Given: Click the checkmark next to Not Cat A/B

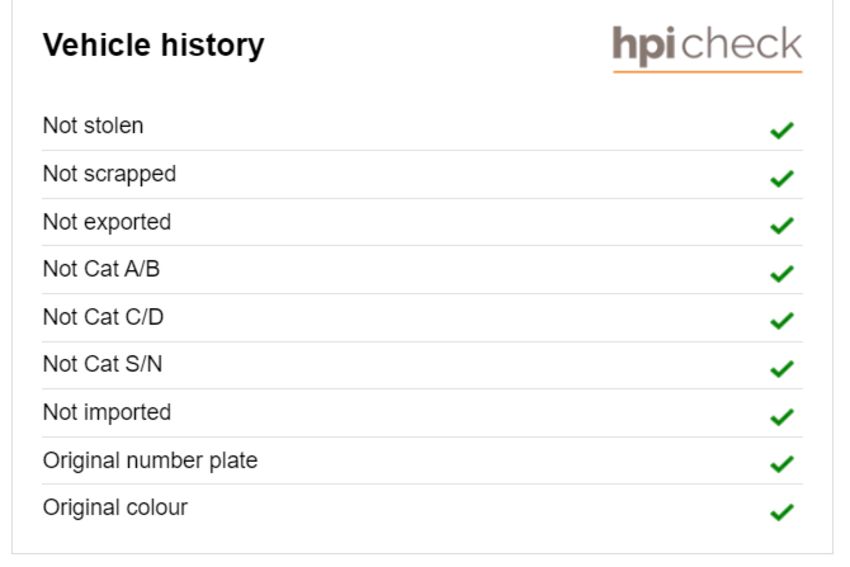Looking at the screenshot, I should (x=782, y=273).
